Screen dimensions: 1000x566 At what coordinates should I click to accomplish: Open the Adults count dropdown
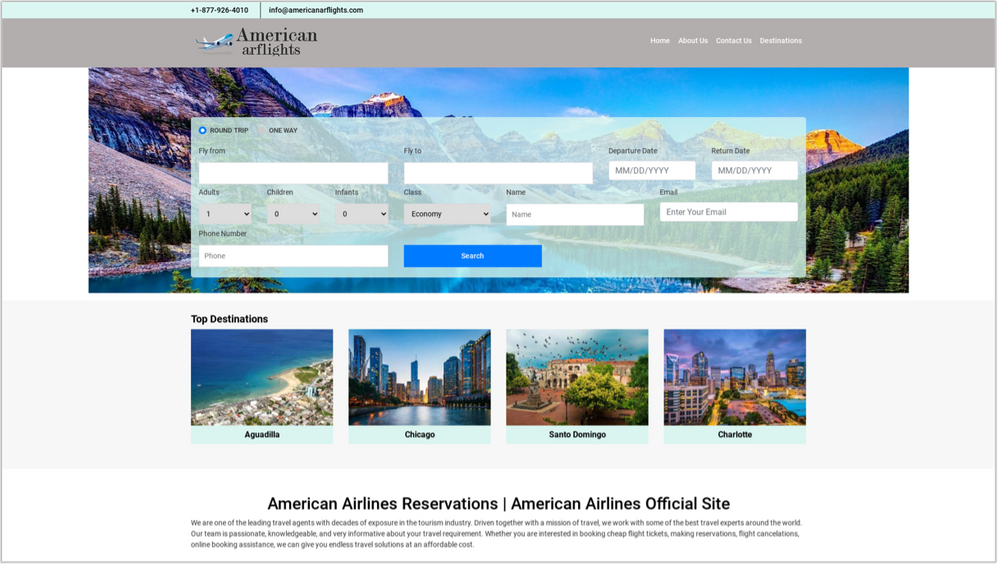(x=225, y=214)
